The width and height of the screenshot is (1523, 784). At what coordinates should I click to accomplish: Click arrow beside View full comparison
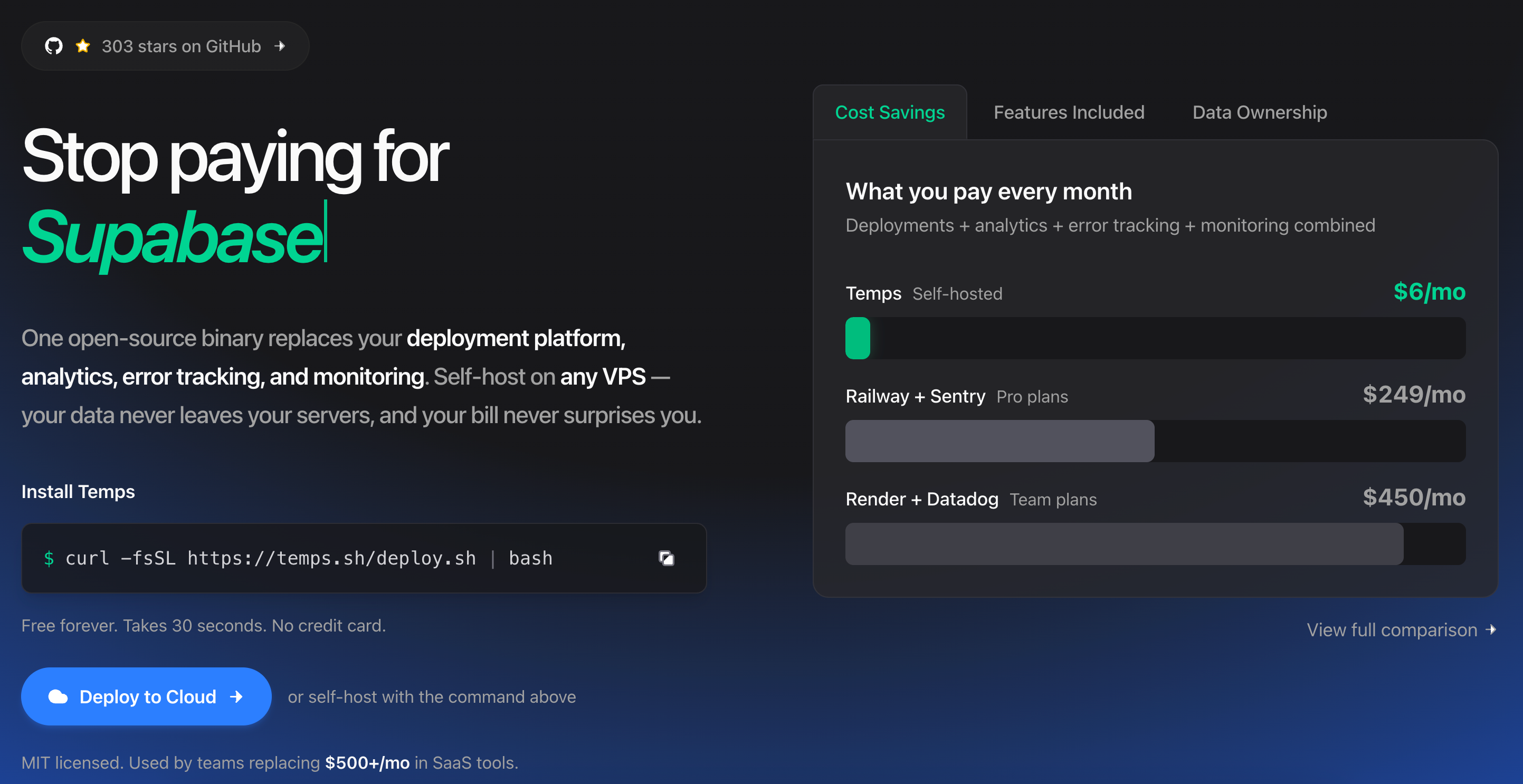[1491, 630]
